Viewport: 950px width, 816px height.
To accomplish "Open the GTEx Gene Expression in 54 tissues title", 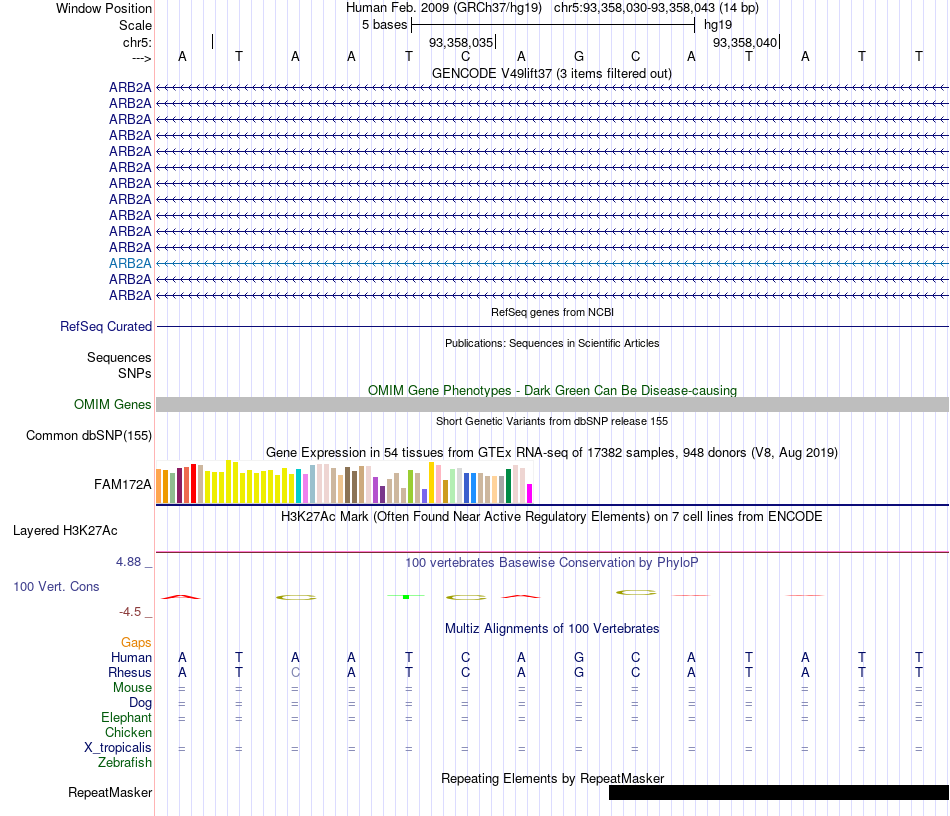I will (552, 453).
